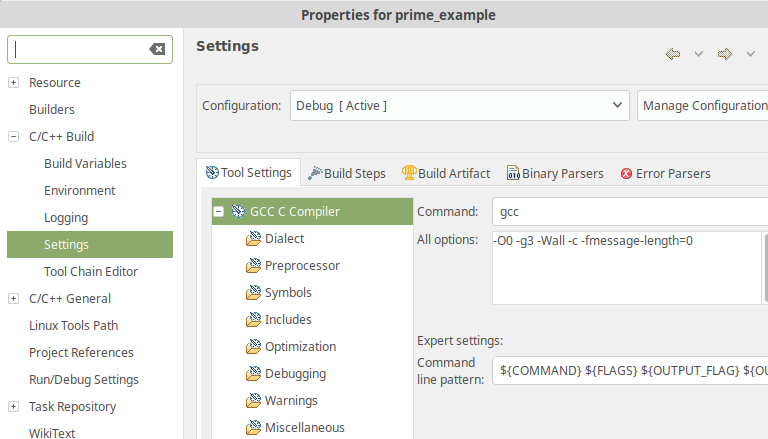Click the Symbols option icon
Screen dimensions: 768x439
coord(253,293)
